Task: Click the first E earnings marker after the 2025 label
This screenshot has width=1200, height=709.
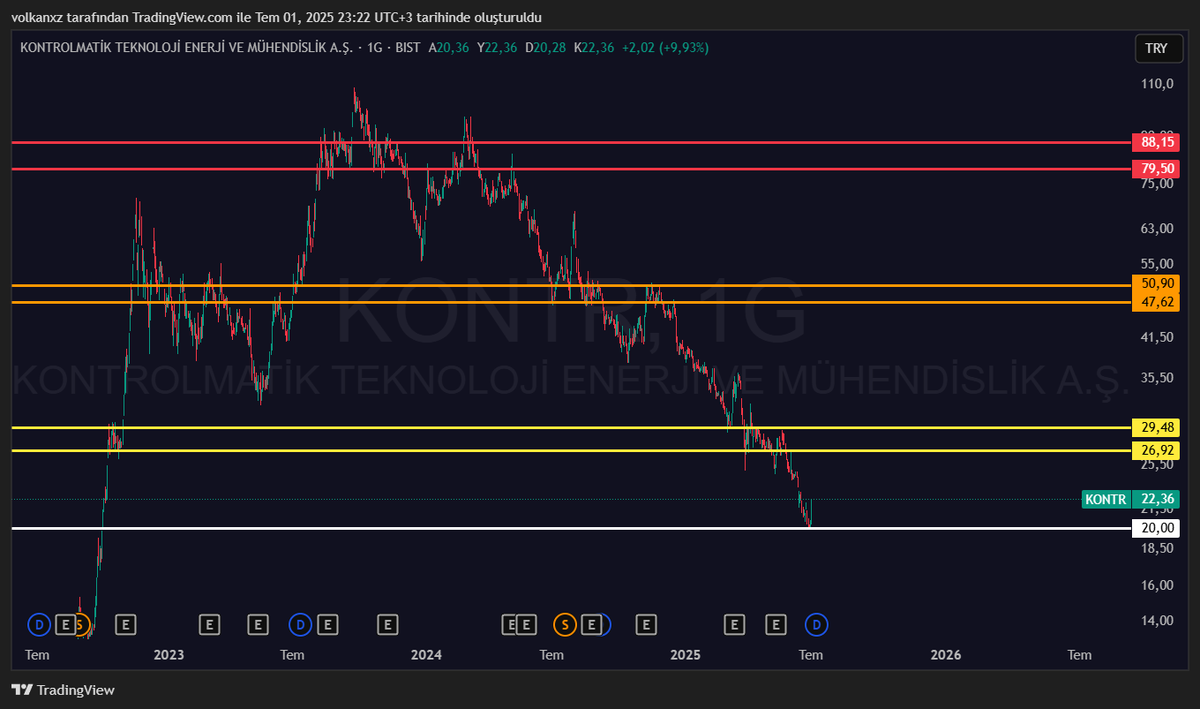Action: coord(734,625)
